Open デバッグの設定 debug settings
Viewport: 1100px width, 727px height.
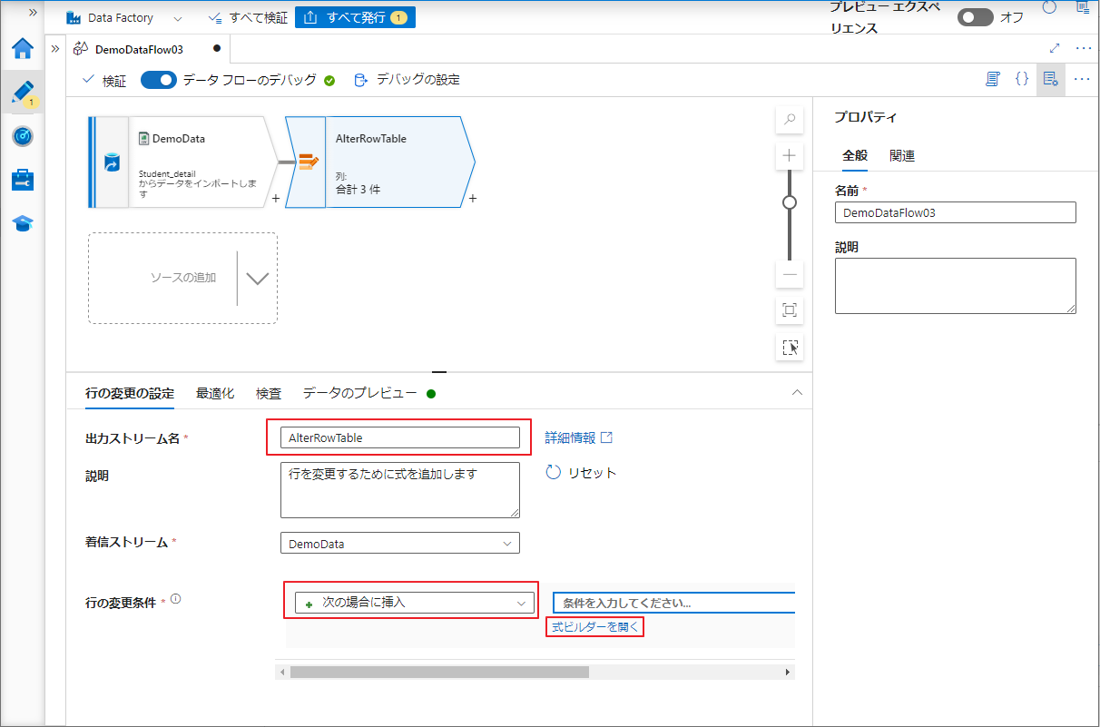[x=405, y=80]
